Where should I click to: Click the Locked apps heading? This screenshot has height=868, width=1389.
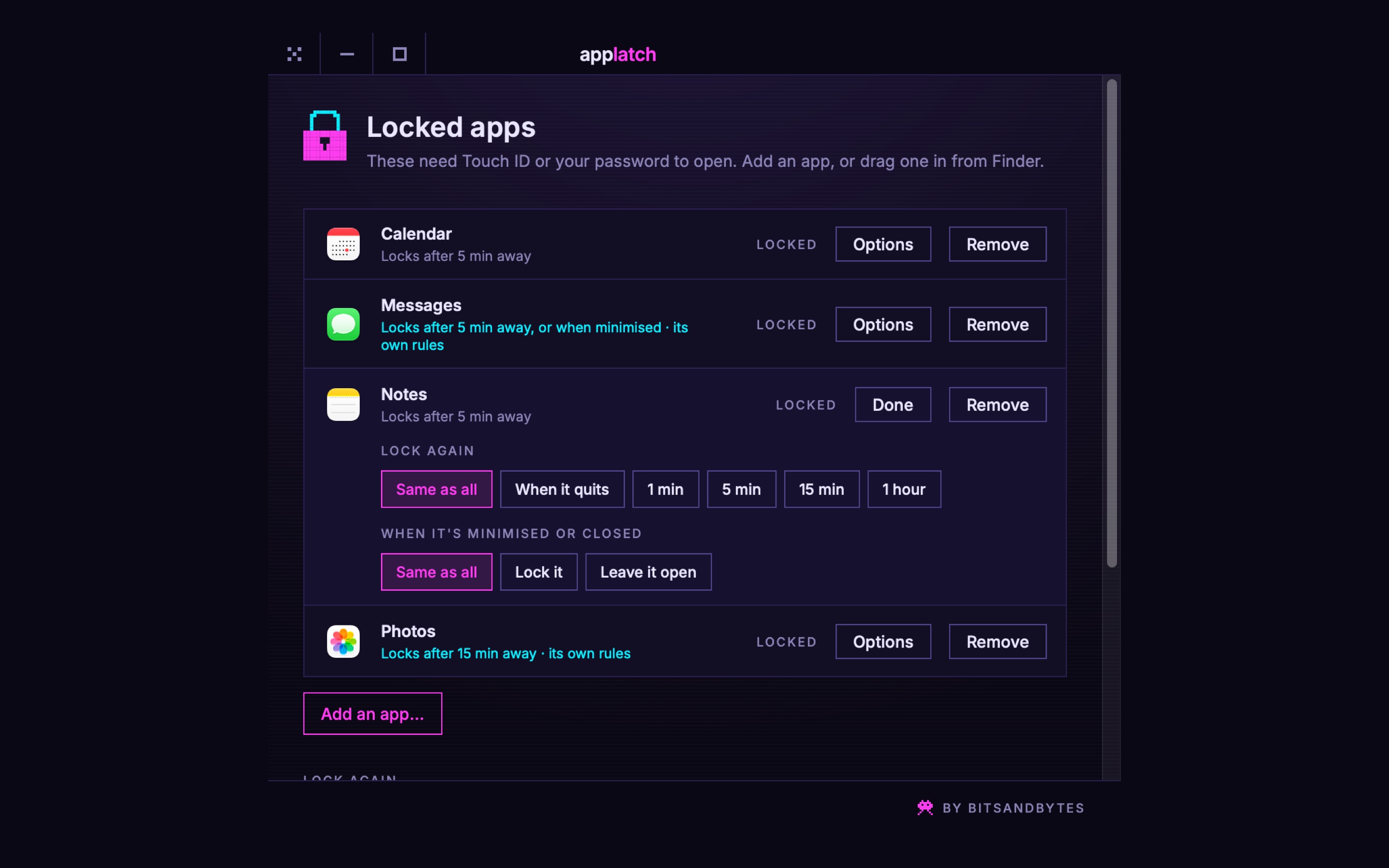pyautogui.click(x=451, y=127)
